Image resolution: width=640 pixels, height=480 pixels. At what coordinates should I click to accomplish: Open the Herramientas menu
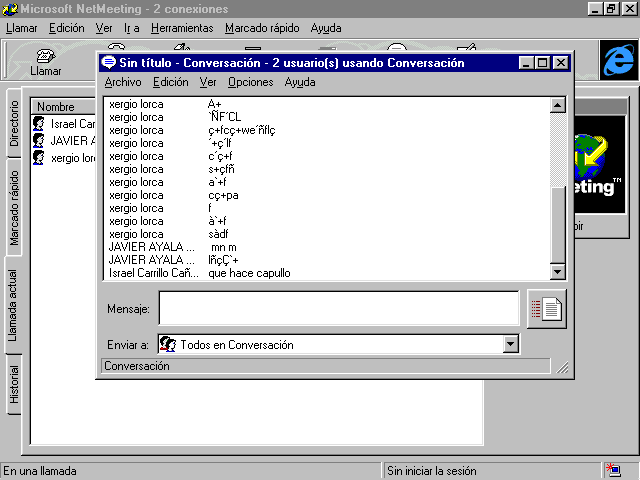pos(182,28)
